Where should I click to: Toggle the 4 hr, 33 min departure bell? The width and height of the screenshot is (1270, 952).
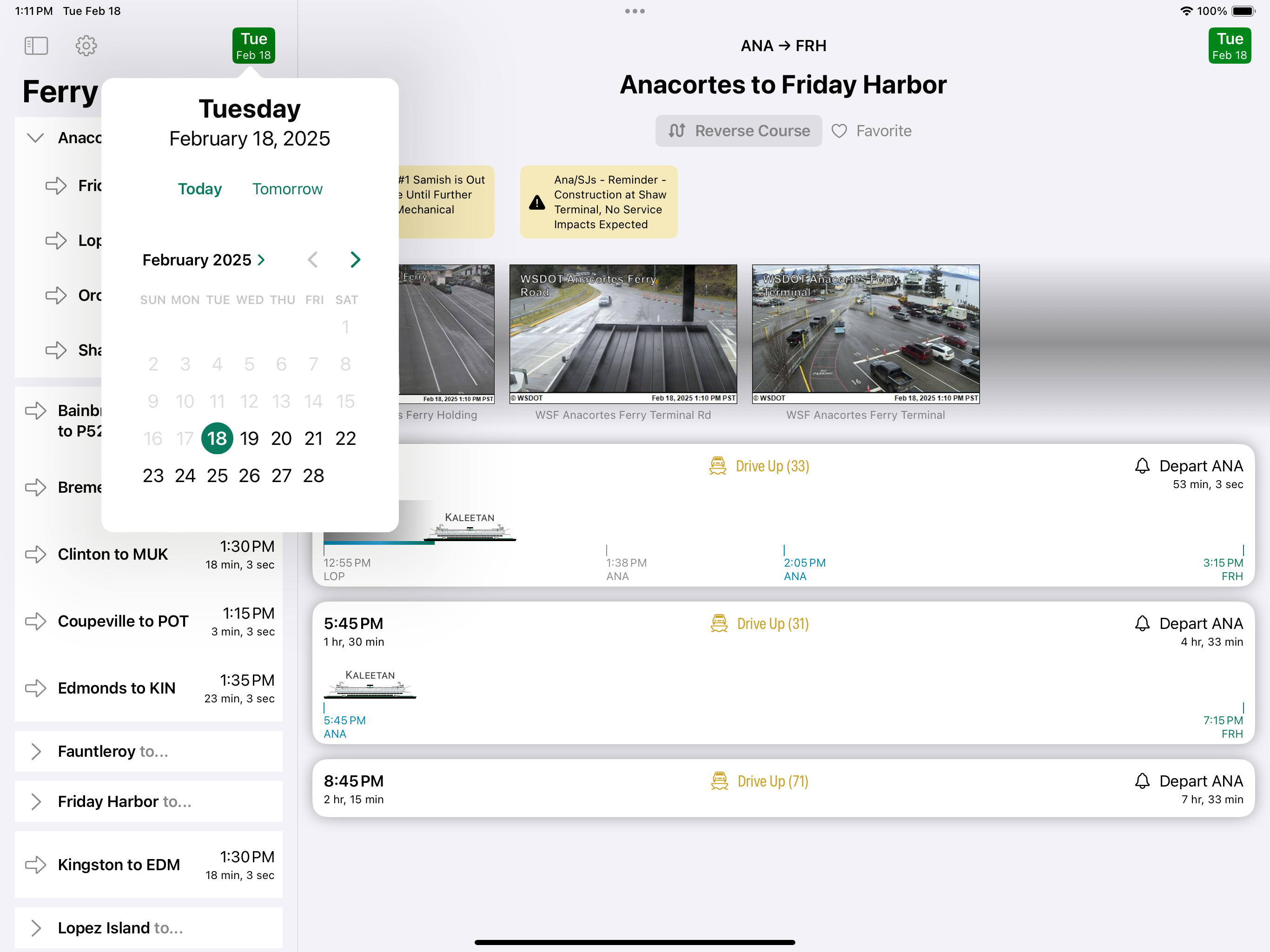pos(1142,623)
